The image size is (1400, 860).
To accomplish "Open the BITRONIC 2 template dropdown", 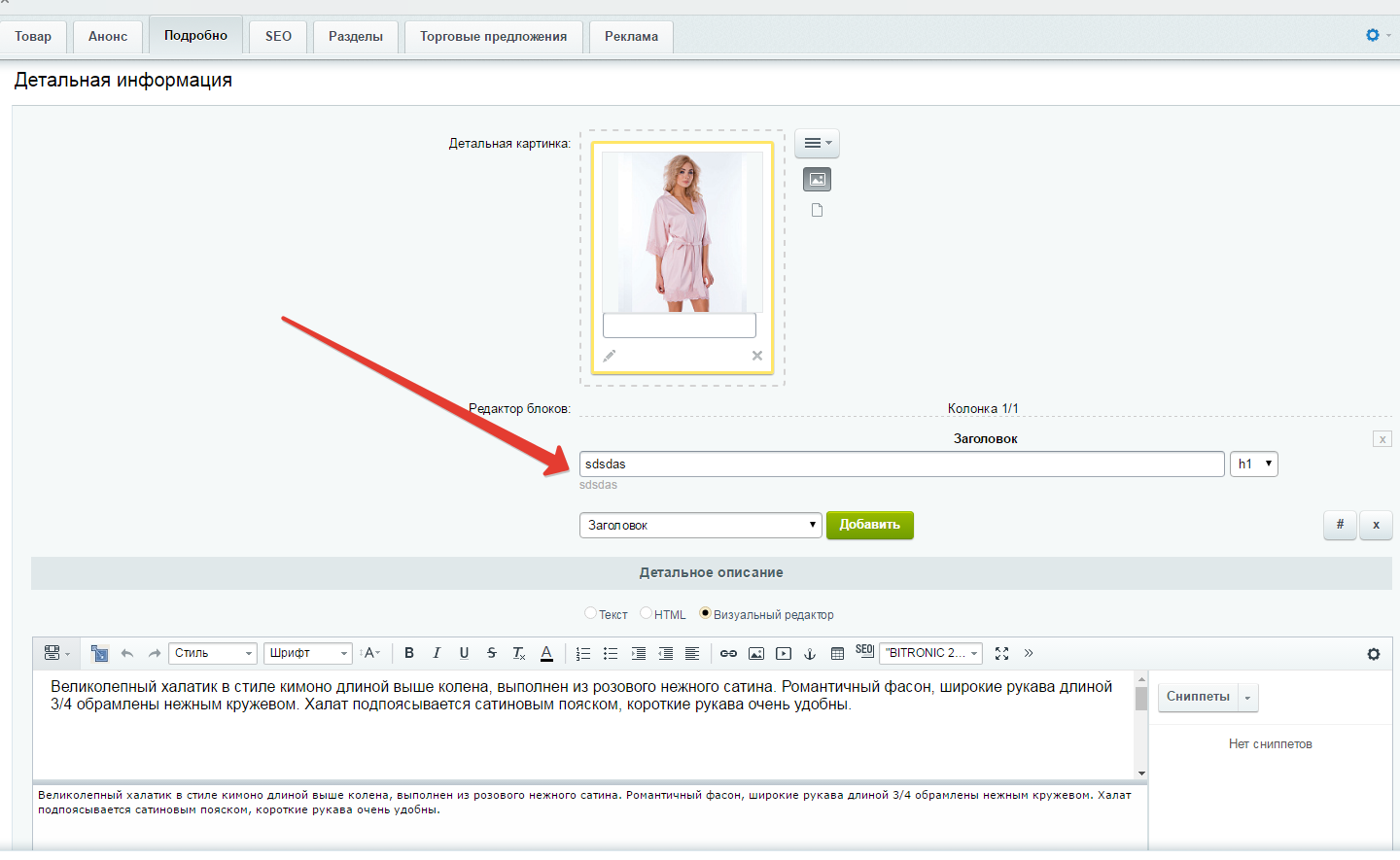I will click(x=930, y=653).
